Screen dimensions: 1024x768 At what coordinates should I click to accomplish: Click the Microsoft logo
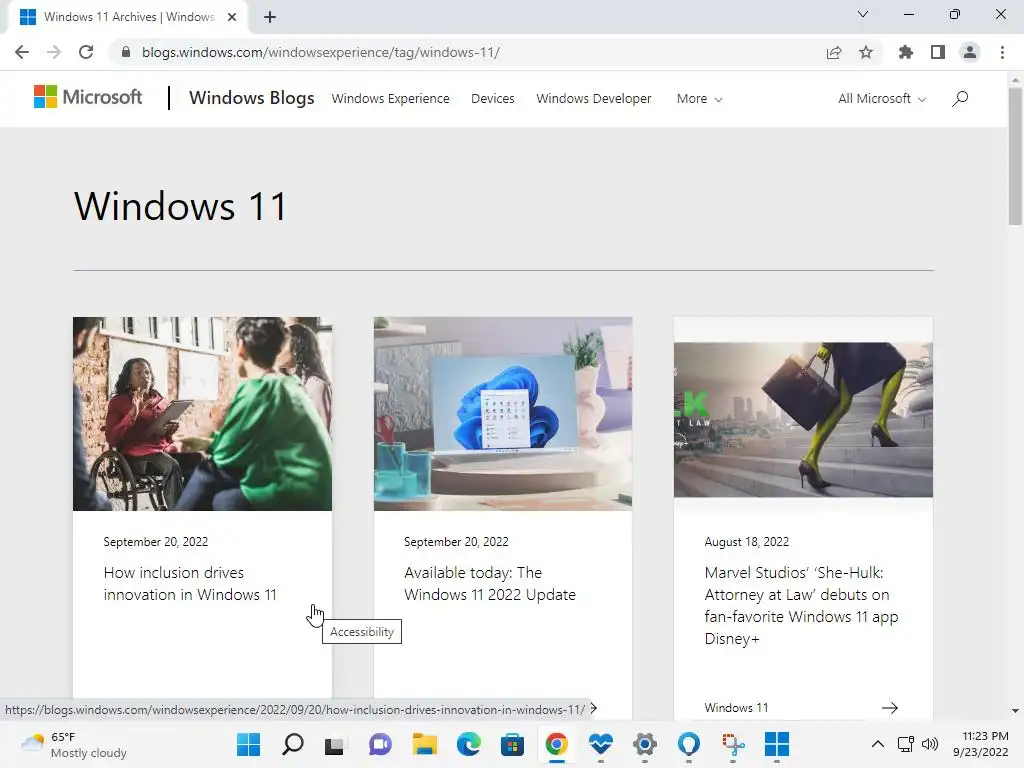coord(88,97)
